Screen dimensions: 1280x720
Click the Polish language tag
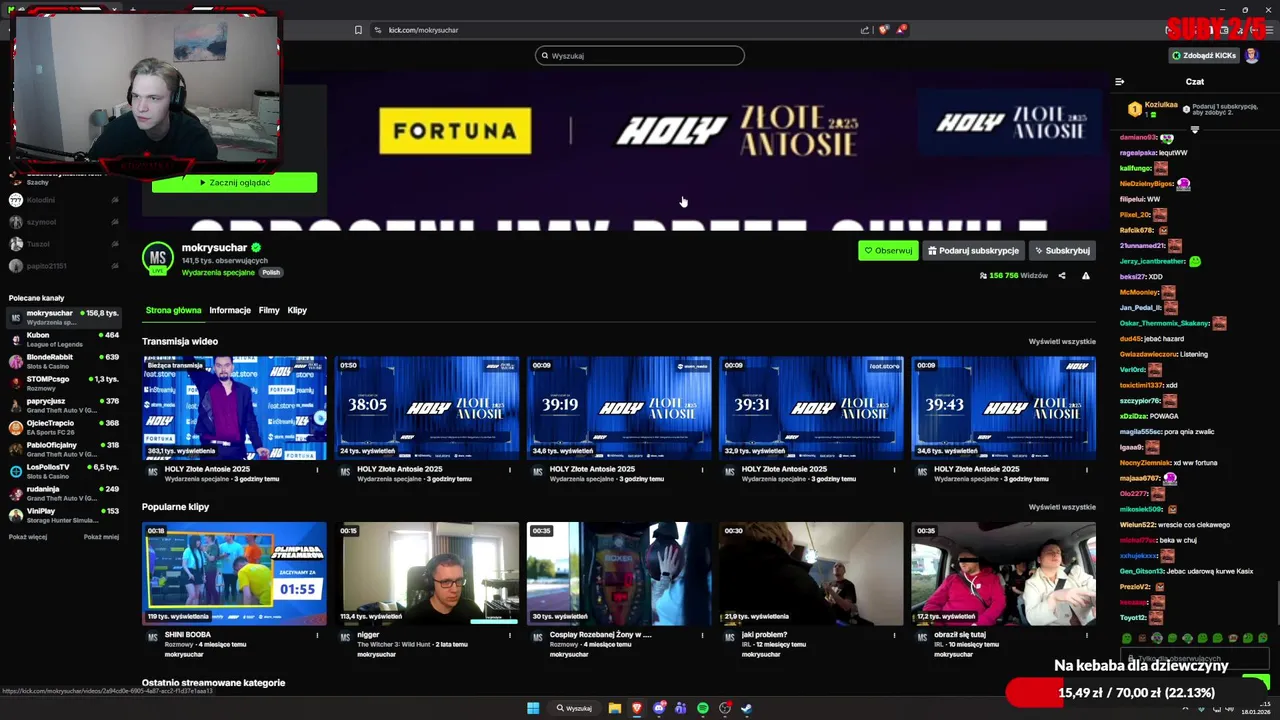click(271, 272)
